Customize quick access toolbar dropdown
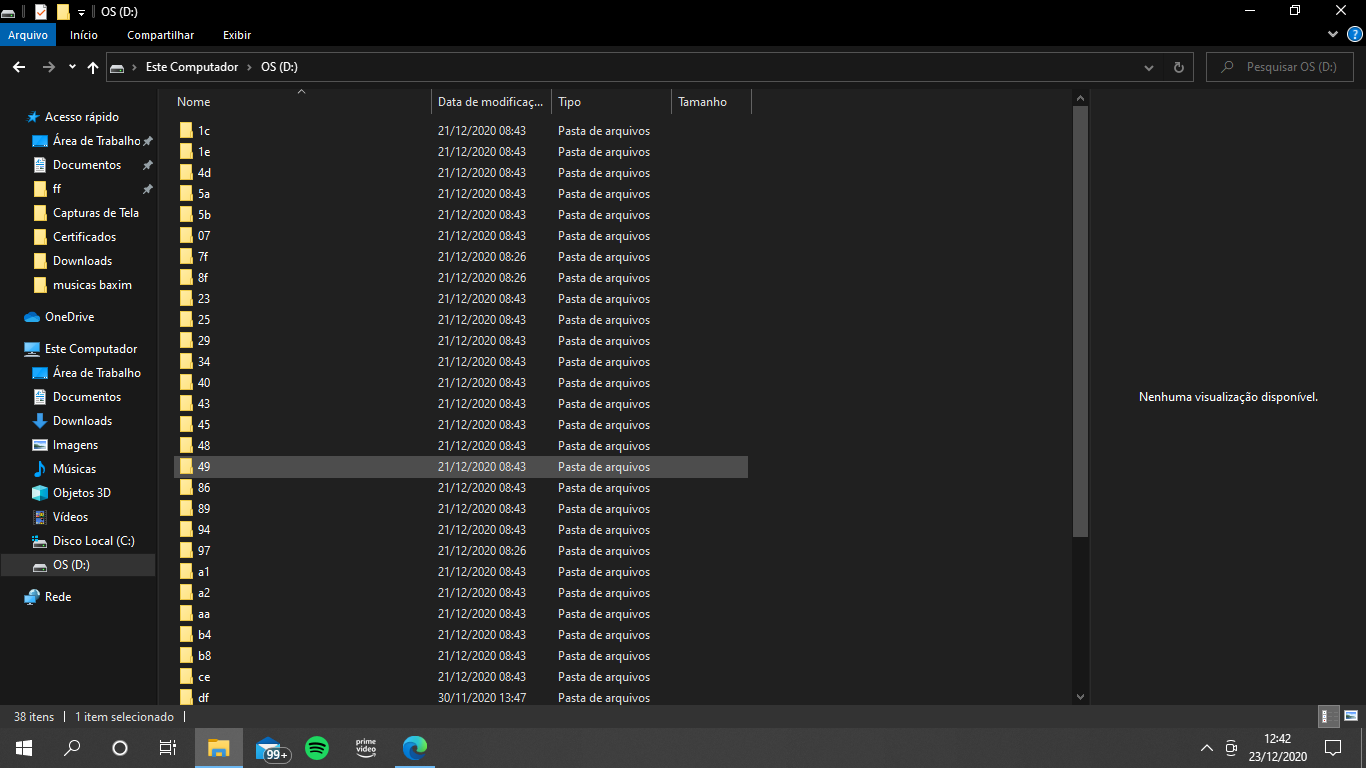Viewport: 1366px width, 768px height. point(81,11)
